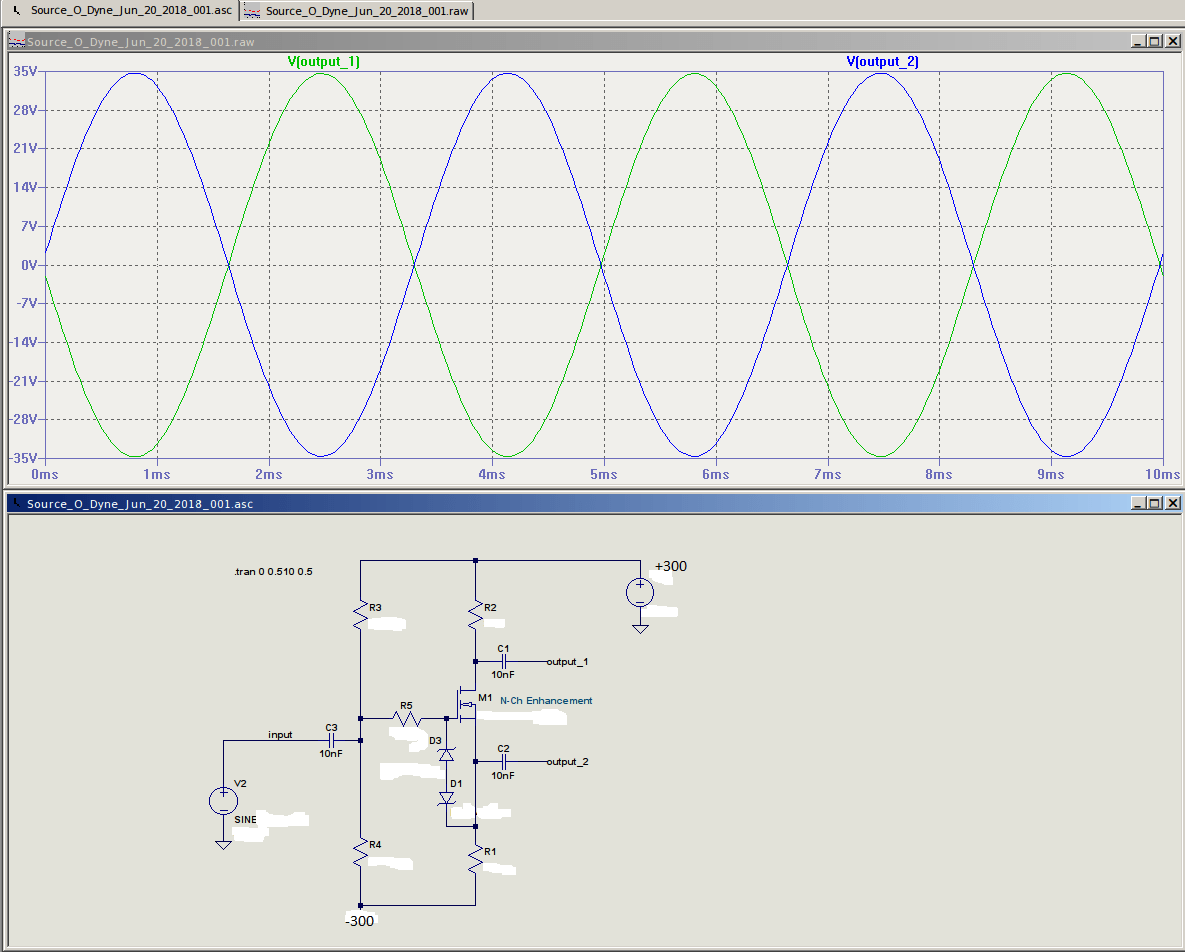Click the D1 zener diode symbol
The height and width of the screenshot is (952, 1185).
pos(447,798)
